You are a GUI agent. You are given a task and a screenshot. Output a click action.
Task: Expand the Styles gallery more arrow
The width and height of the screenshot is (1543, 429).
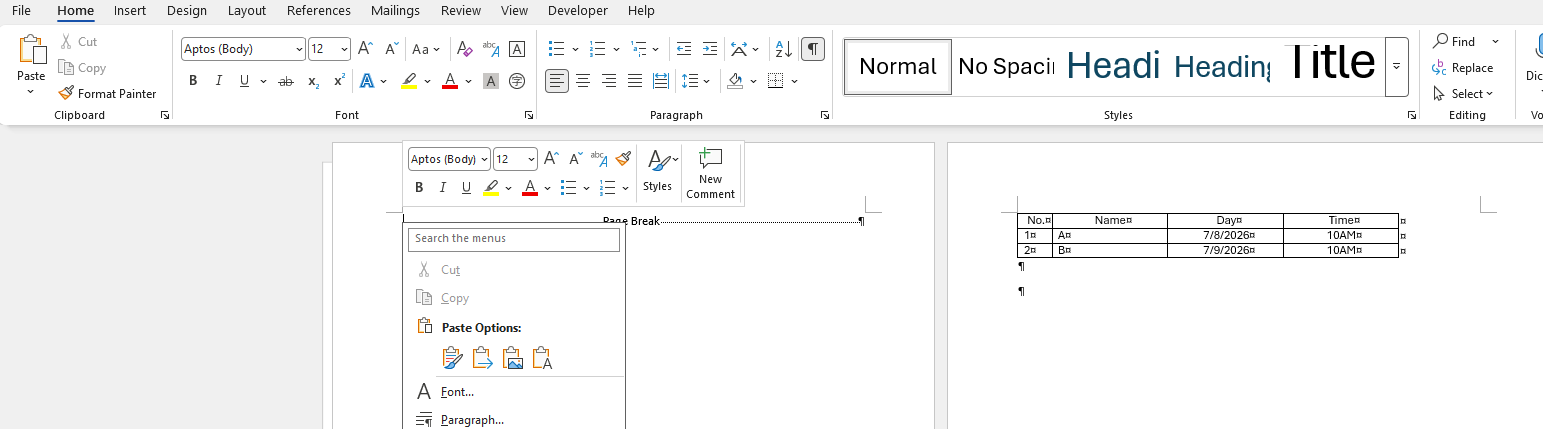pyautogui.click(x=1396, y=67)
